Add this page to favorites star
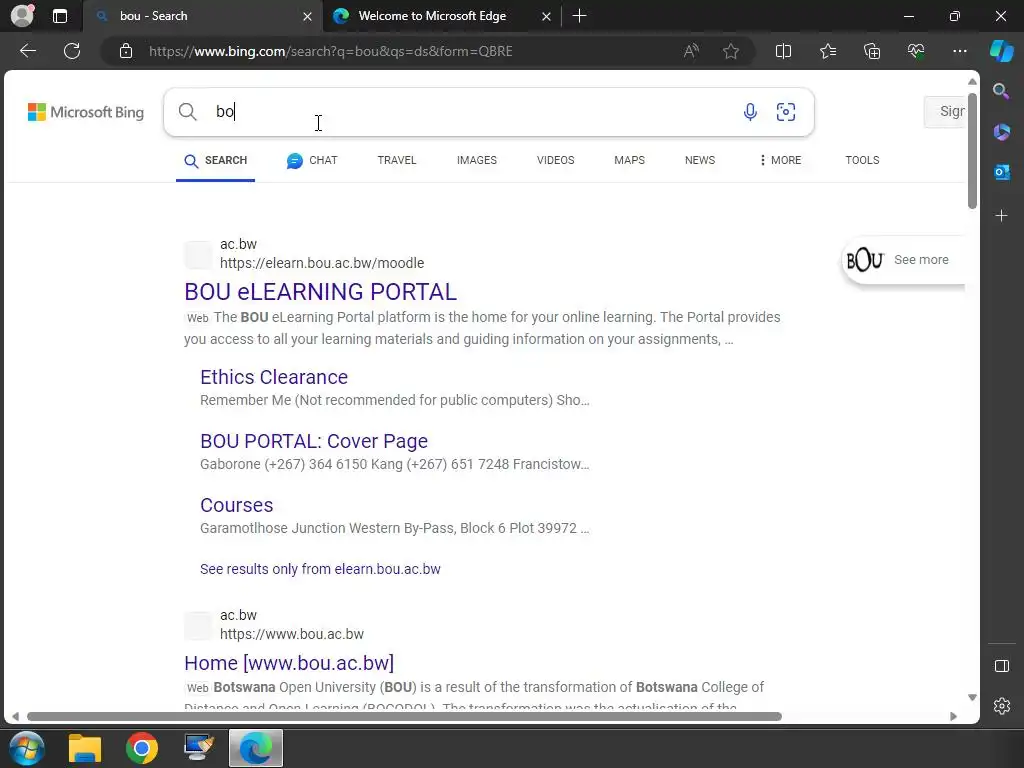This screenshot has width=1024, height=768. [x=731, y=51]
